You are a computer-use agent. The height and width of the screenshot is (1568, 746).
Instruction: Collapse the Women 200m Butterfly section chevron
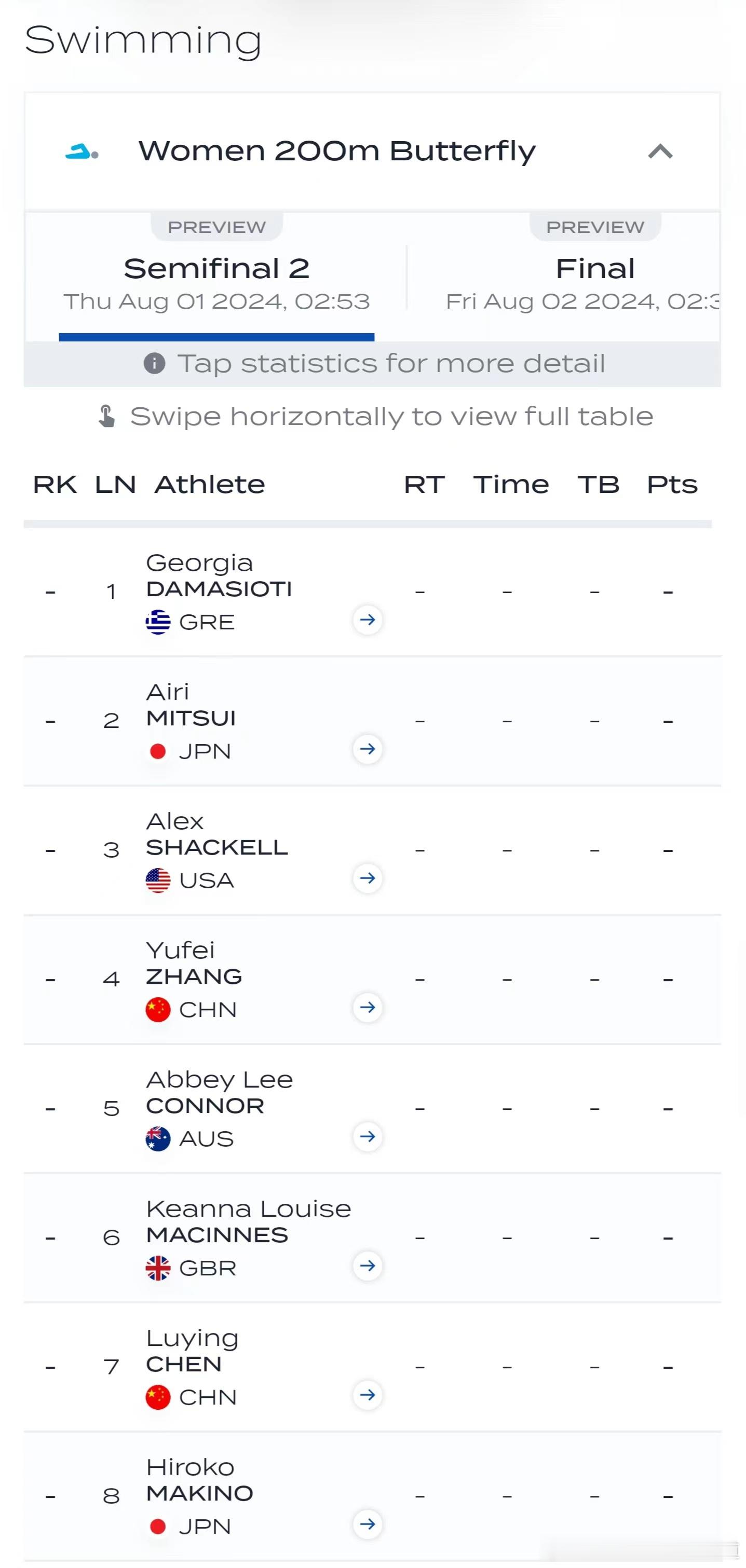[660, 151]
